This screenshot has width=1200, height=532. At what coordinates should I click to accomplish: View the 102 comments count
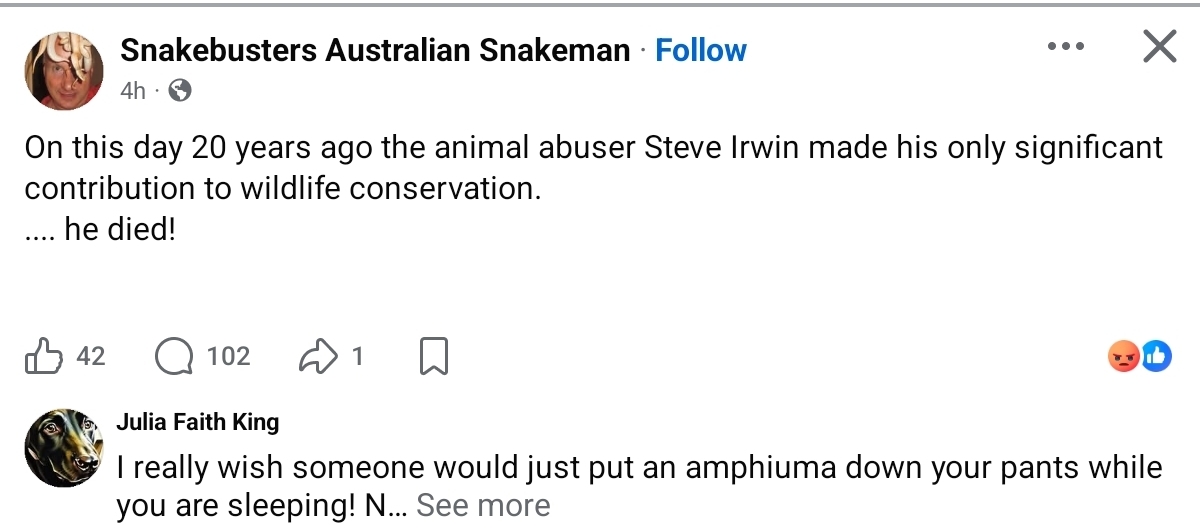228,356
